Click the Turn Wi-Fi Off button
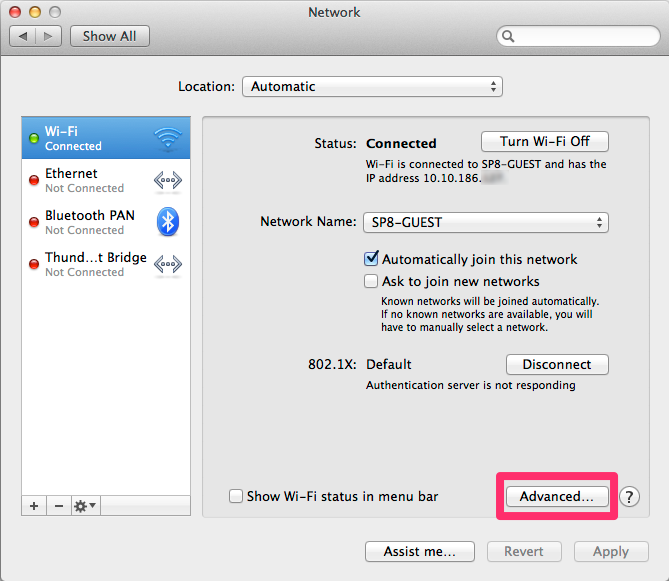 pos(545,142)
